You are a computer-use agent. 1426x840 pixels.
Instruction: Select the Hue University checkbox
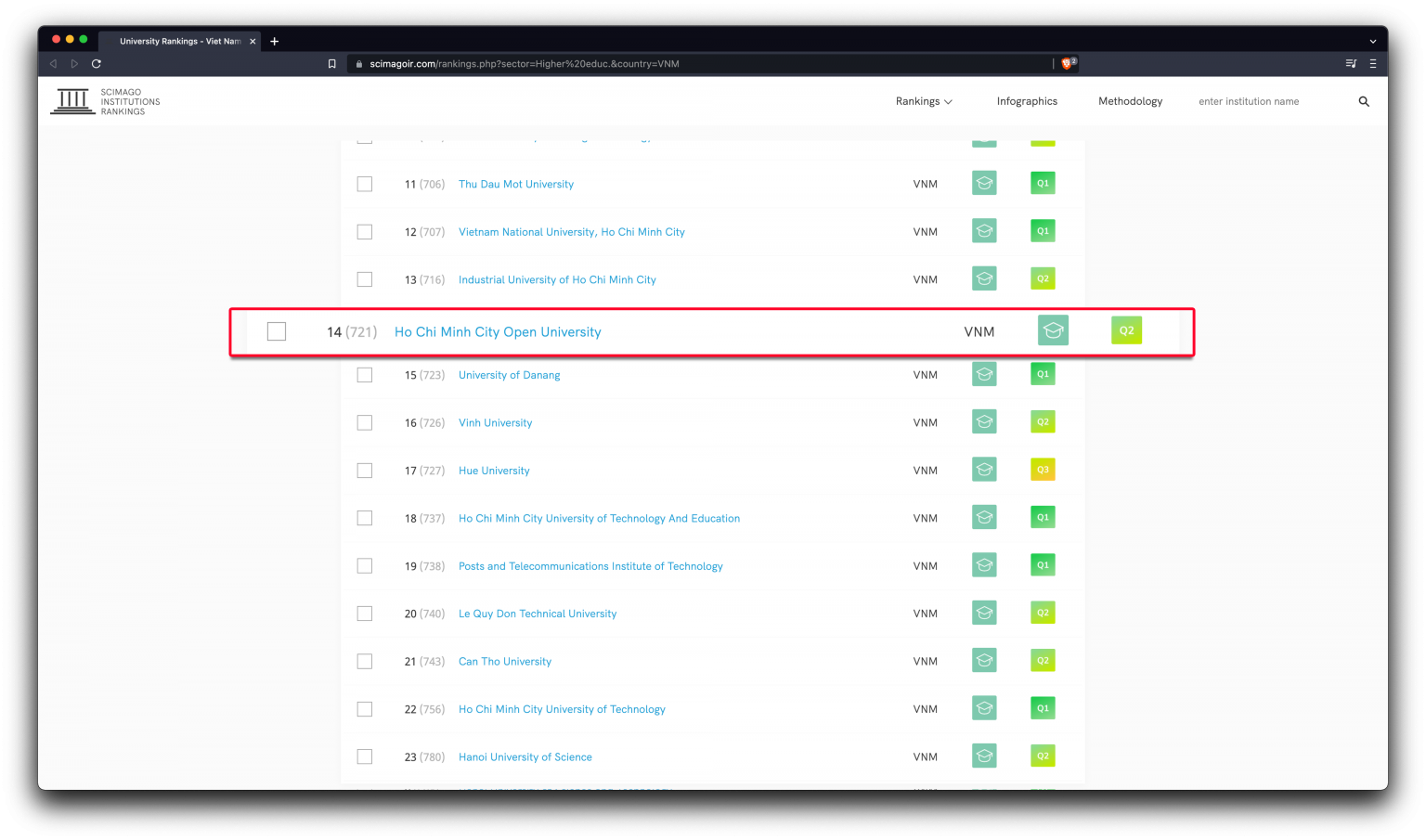(365, 471)
